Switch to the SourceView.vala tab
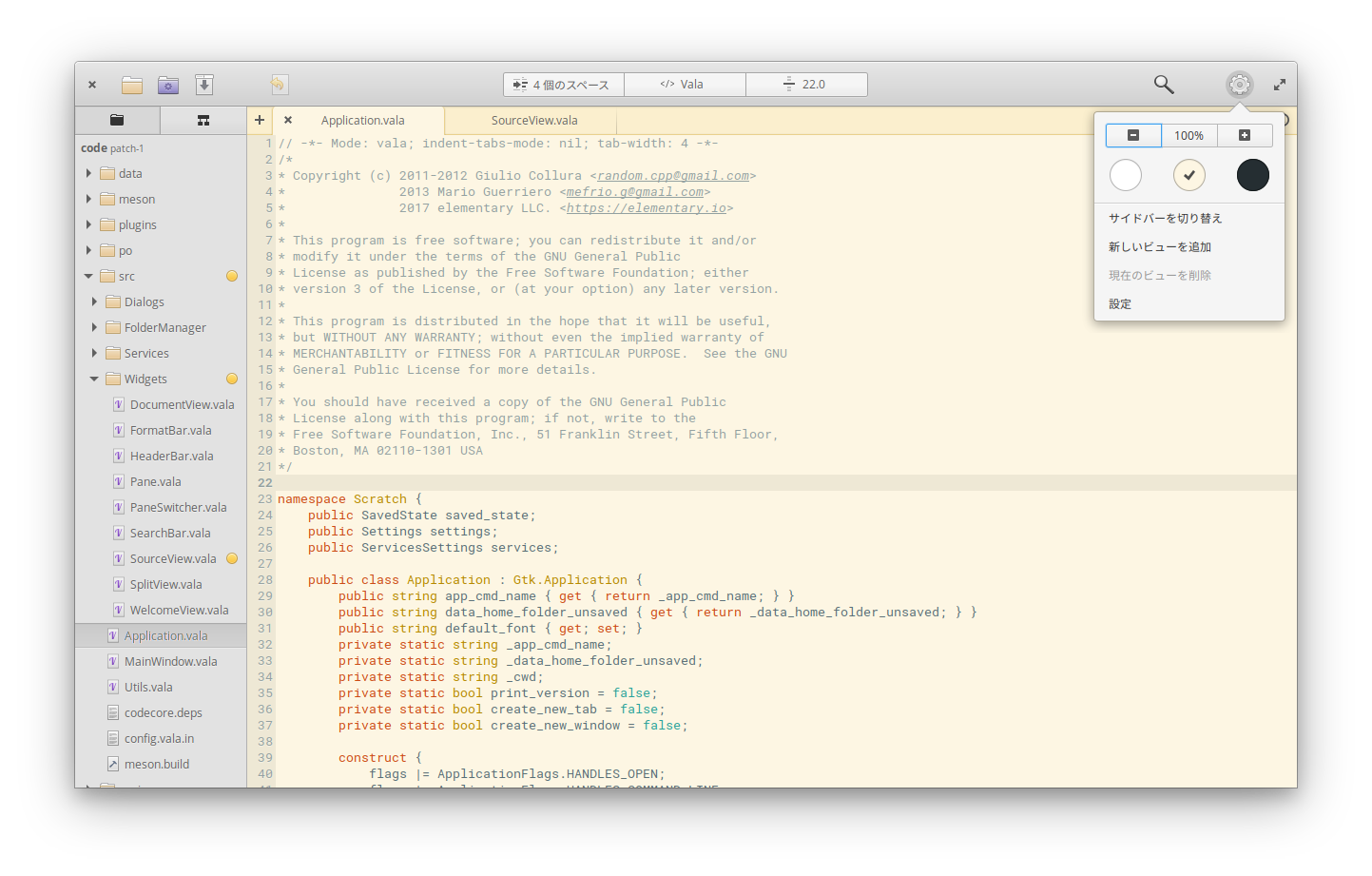Image resolution: width=1372 pixels, height=876 pixels. (x=534, y=120)
